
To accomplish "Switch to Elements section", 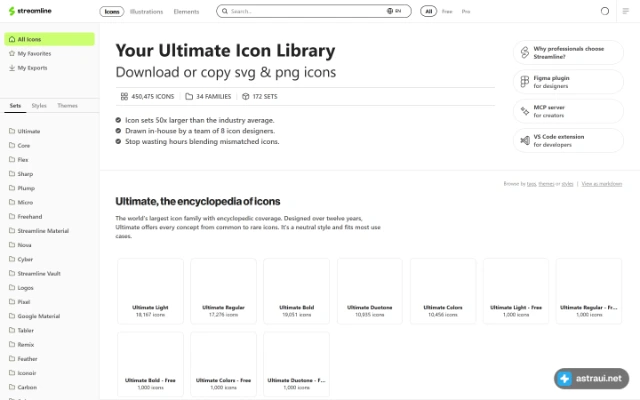I will [x=186, y=11].
